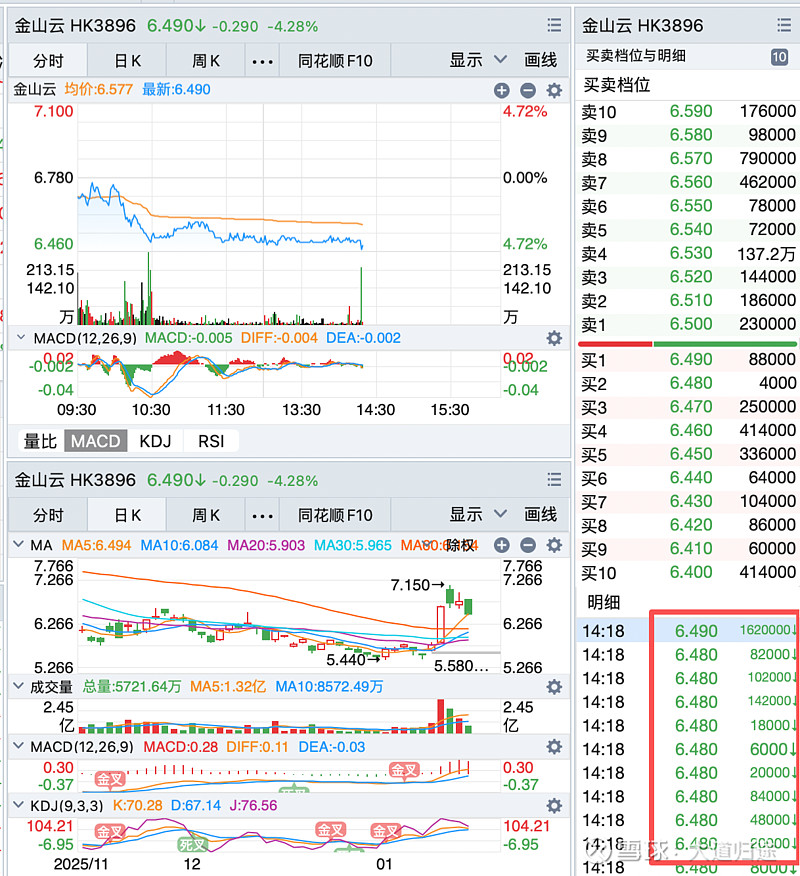
Task: Click 卖8 volume 790000
Action: click(x=768, y=159)
